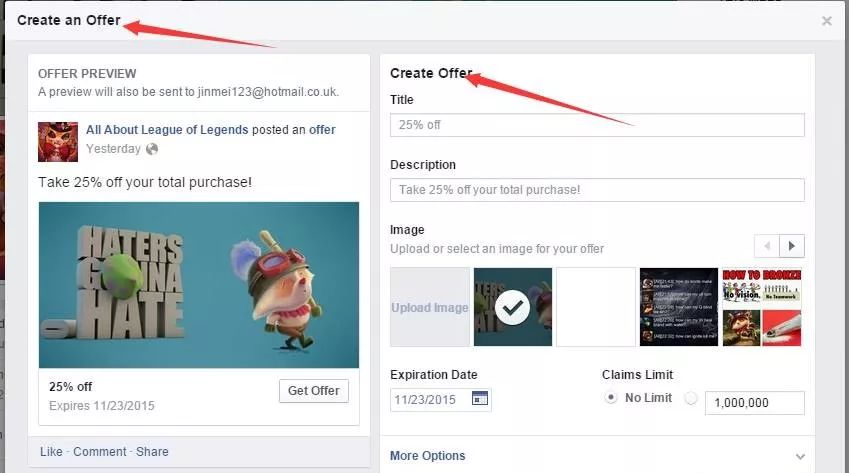Click Share under the offer preview

(x=152, y=452)
